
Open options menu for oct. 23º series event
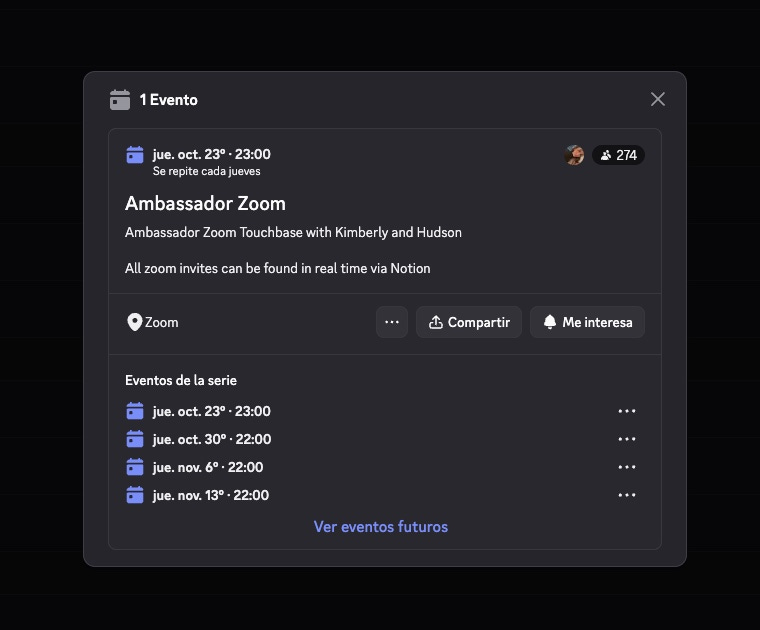627,411
